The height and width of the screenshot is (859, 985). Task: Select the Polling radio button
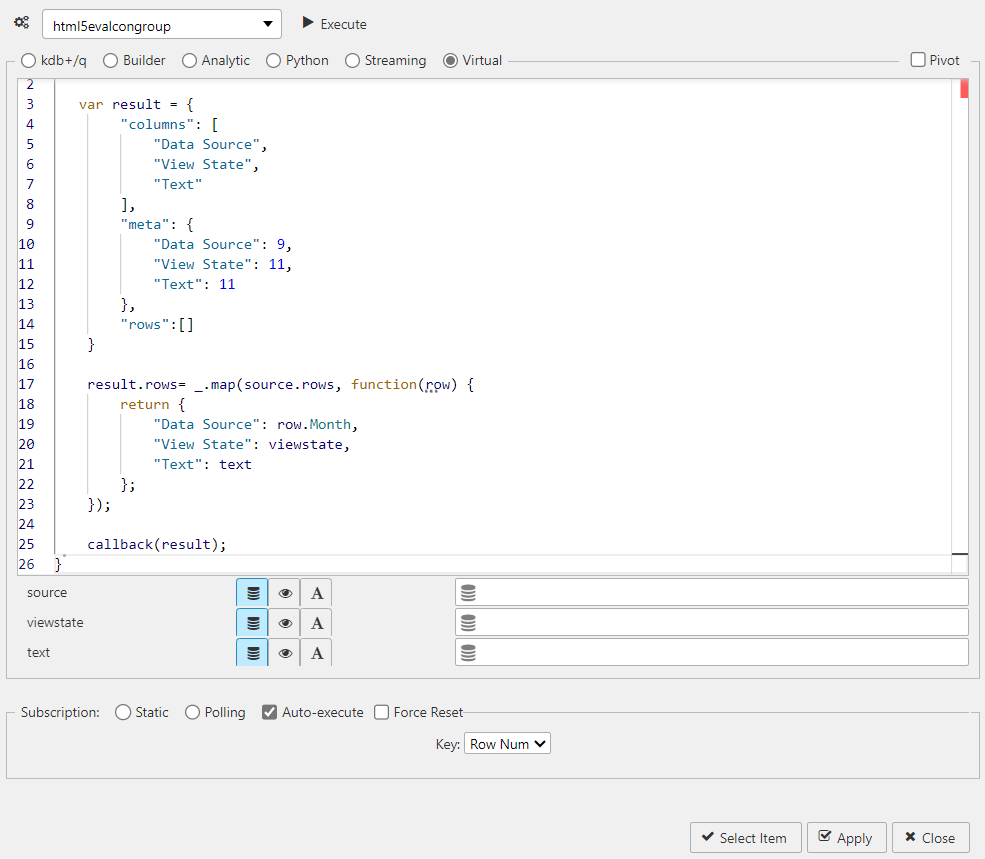(191, 712)
